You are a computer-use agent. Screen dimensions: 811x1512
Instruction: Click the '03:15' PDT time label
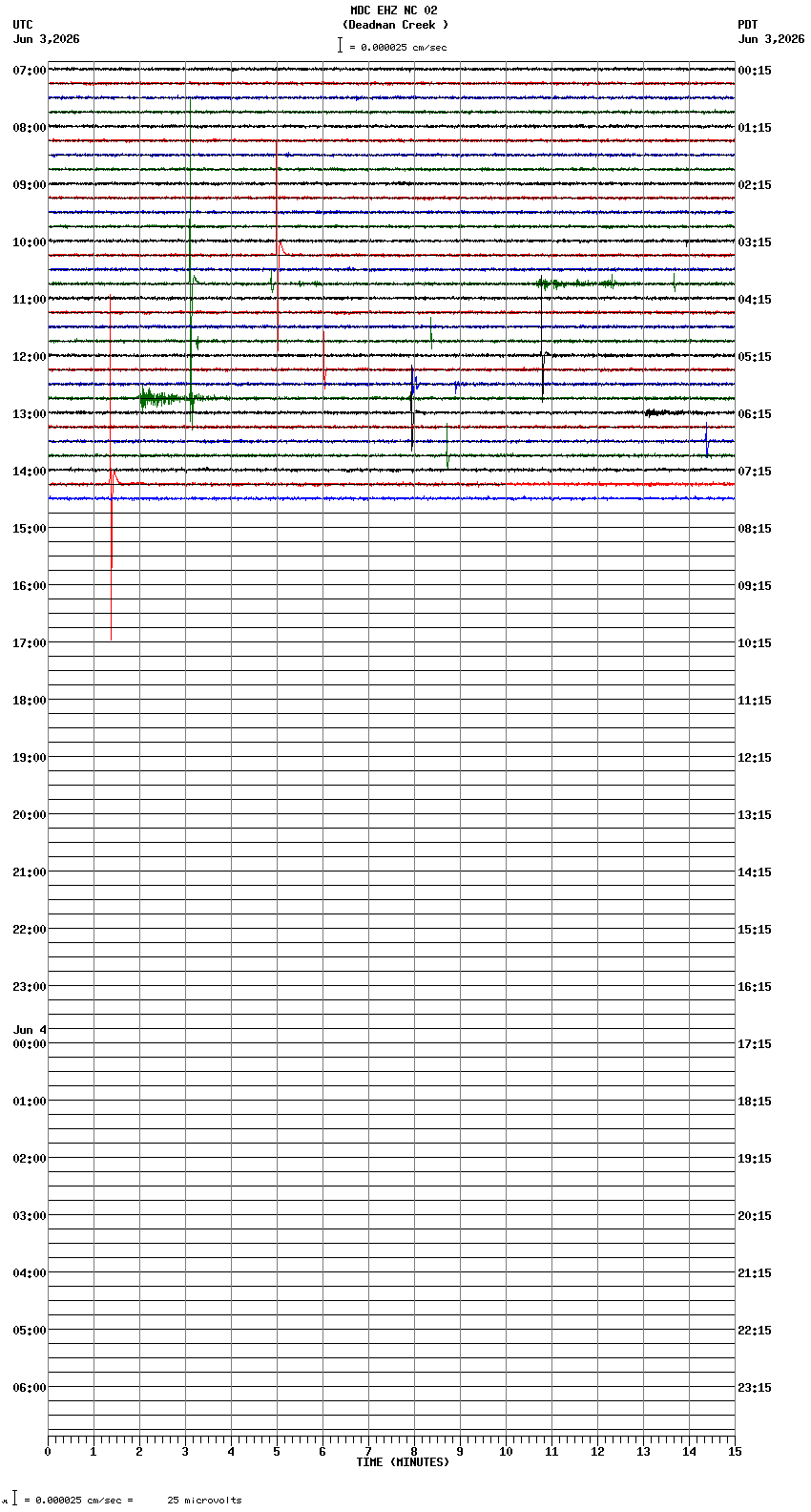[755, 242]
